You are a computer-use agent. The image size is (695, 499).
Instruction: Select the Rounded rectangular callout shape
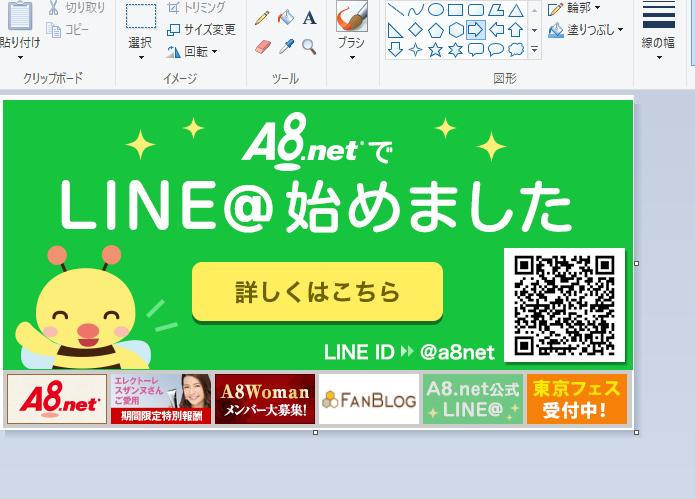[476, 49]
